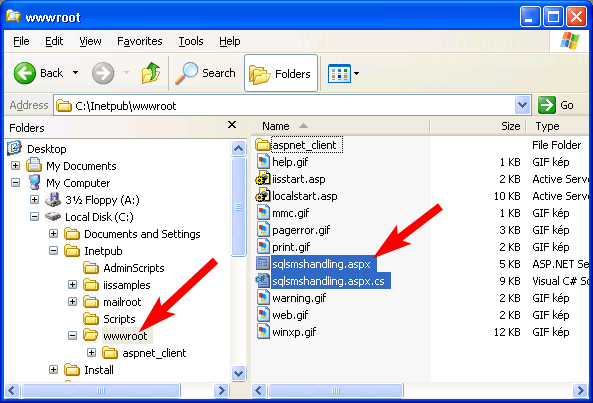Expand the Install tree node
This screenshot has height=403, width=593.
[53, 370]
